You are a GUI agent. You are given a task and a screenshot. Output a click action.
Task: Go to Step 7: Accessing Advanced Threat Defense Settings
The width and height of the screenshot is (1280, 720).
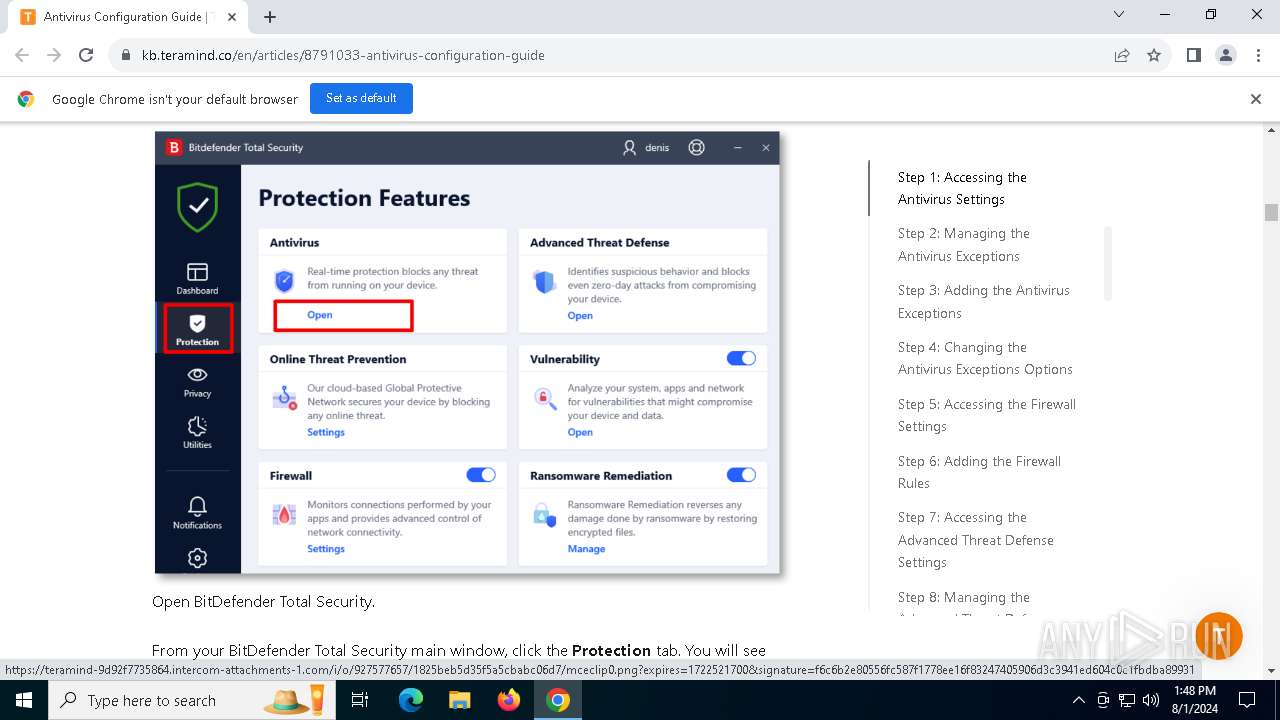976,540
